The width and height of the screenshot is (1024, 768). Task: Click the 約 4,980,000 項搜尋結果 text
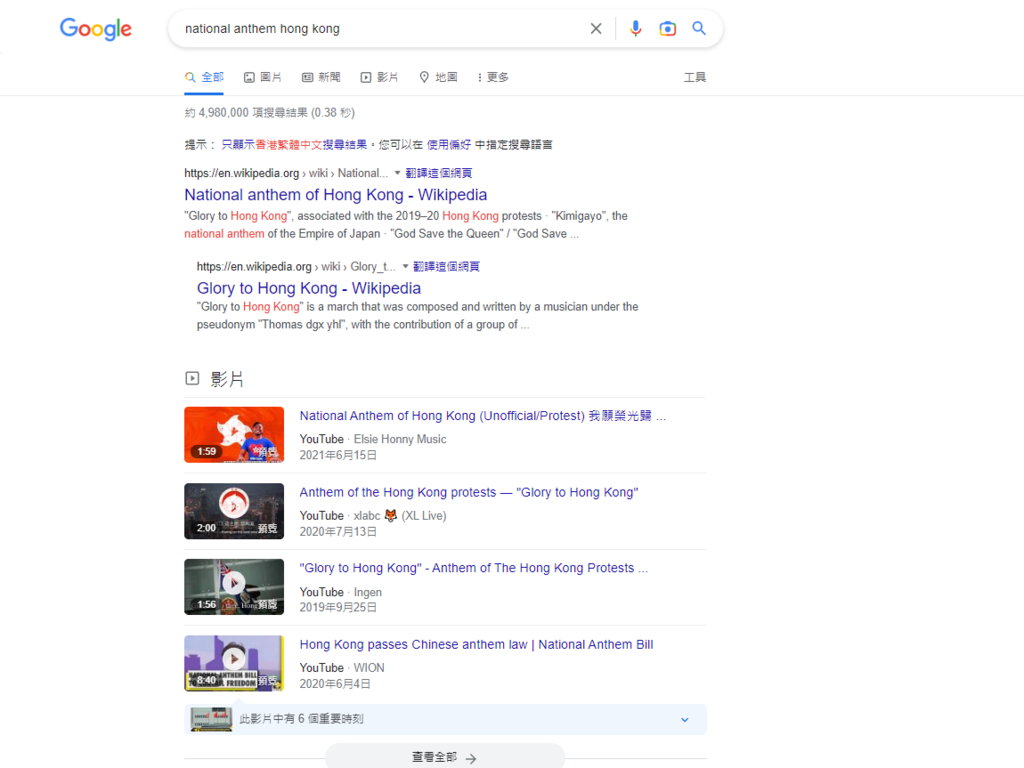click(269, 112)
